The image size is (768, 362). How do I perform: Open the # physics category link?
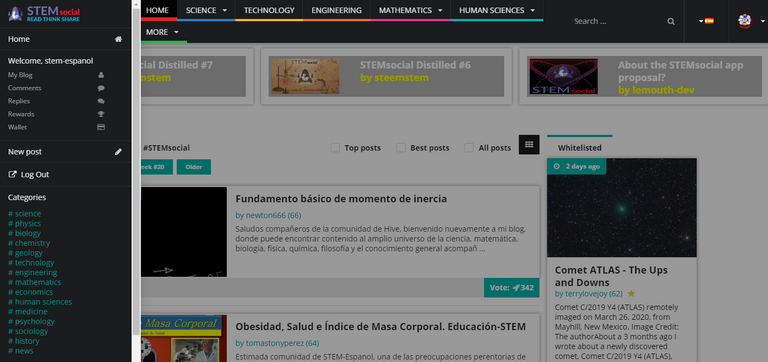tap(24, 223)
